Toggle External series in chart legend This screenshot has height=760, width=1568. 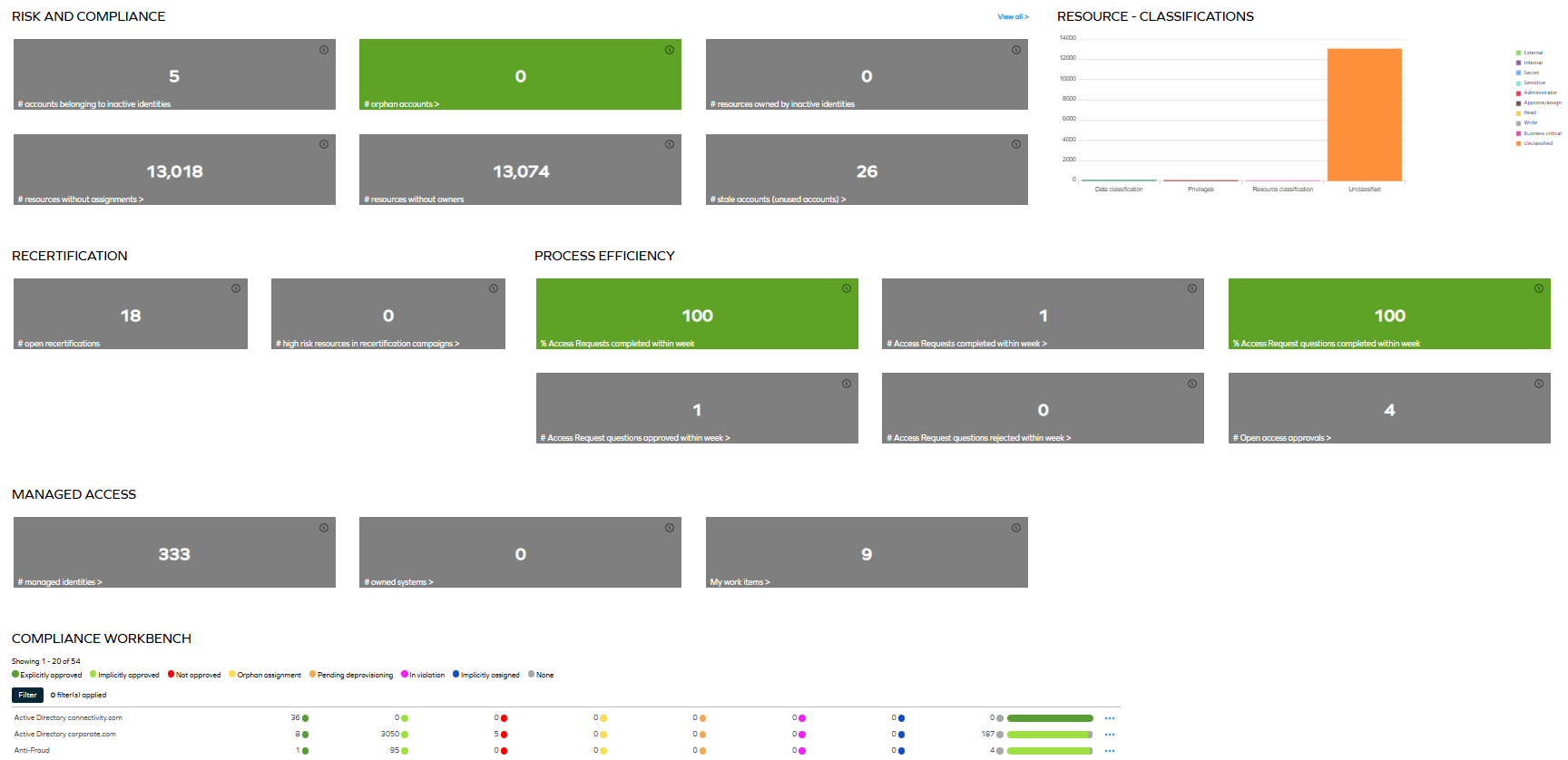pyautogui.click(x=1533, y=53)
